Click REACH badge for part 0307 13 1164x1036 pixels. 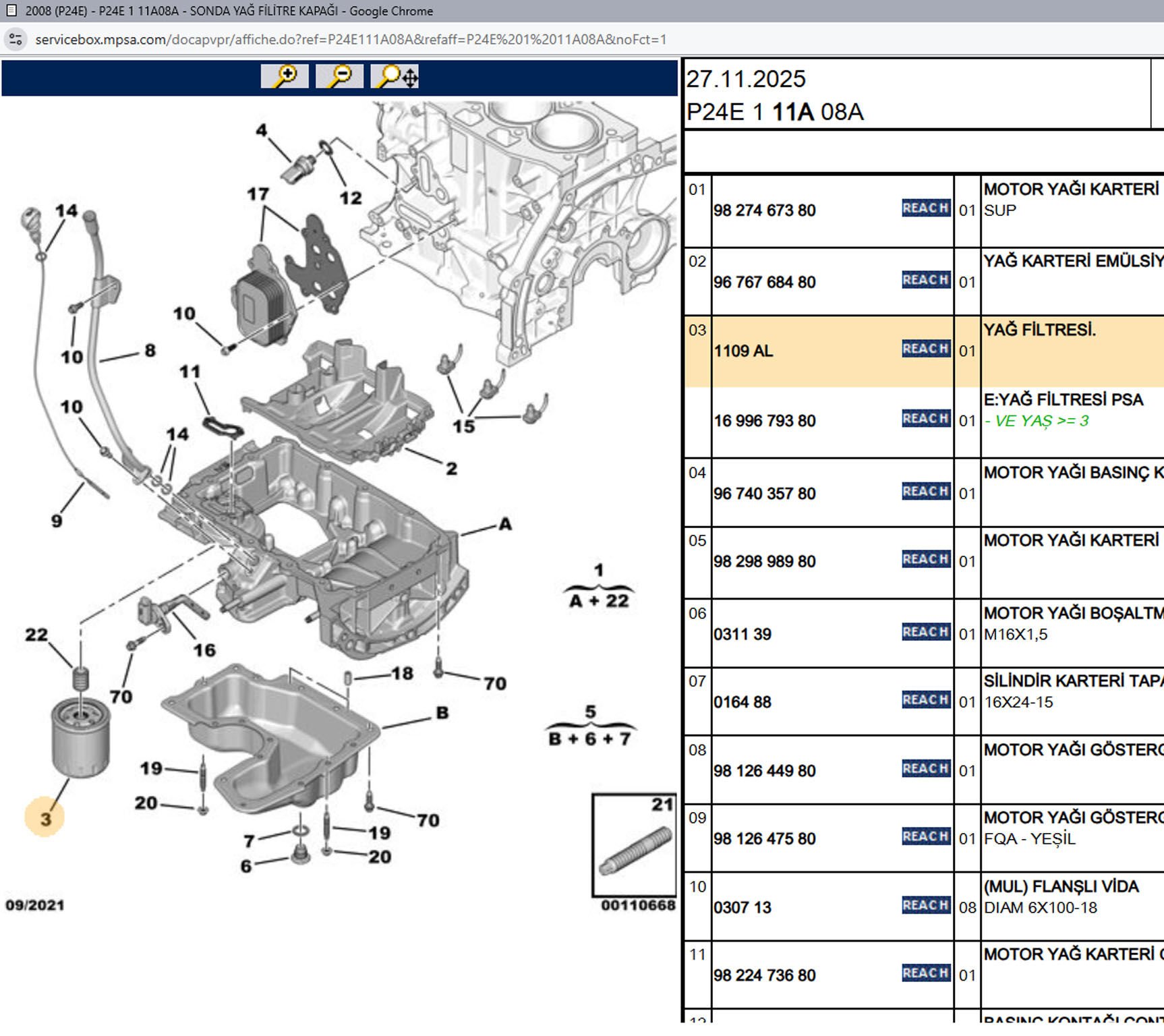(x=925, y=905)
